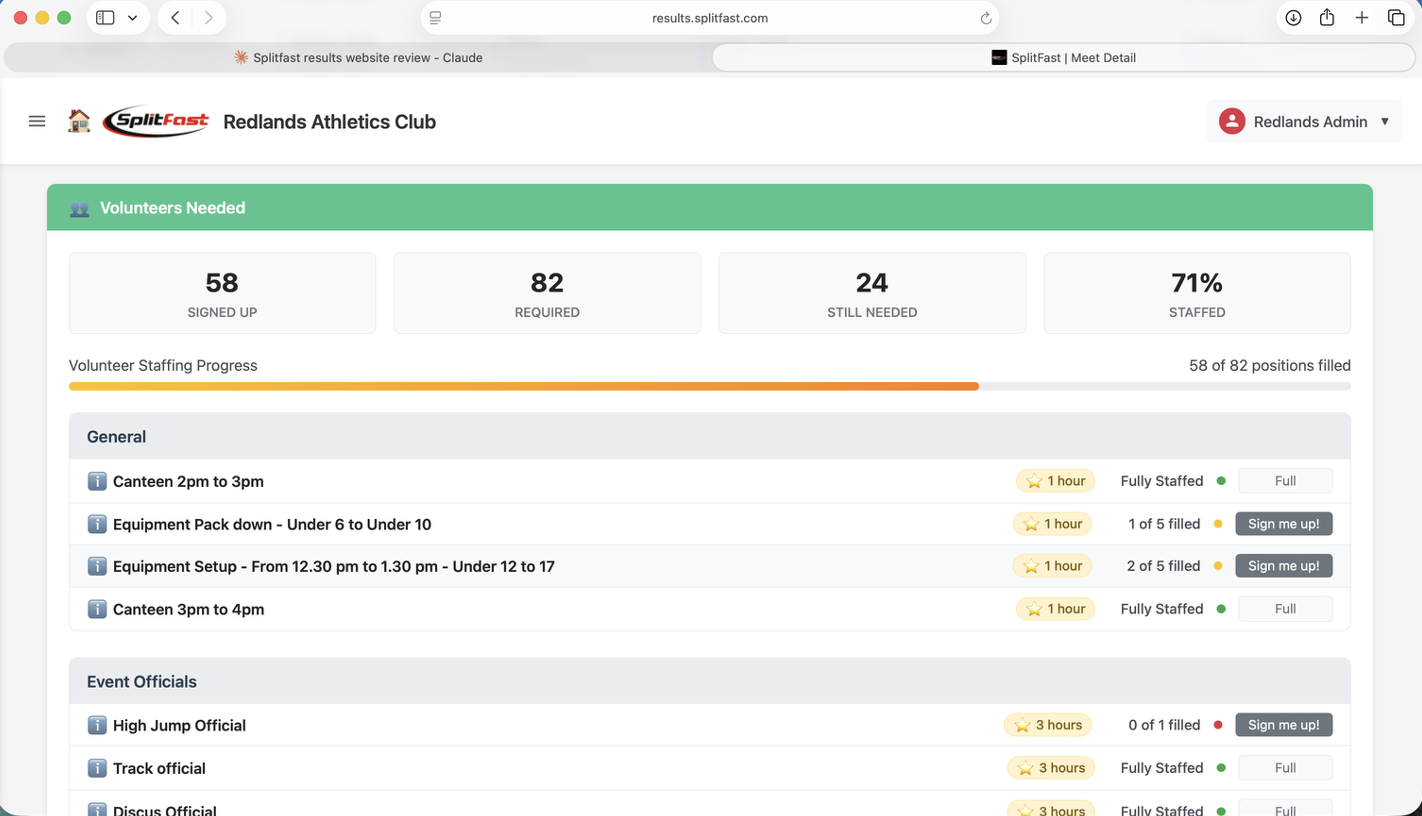1422x816 pixels.
Task: Expand the Discus Official row details
Action: 97,810
